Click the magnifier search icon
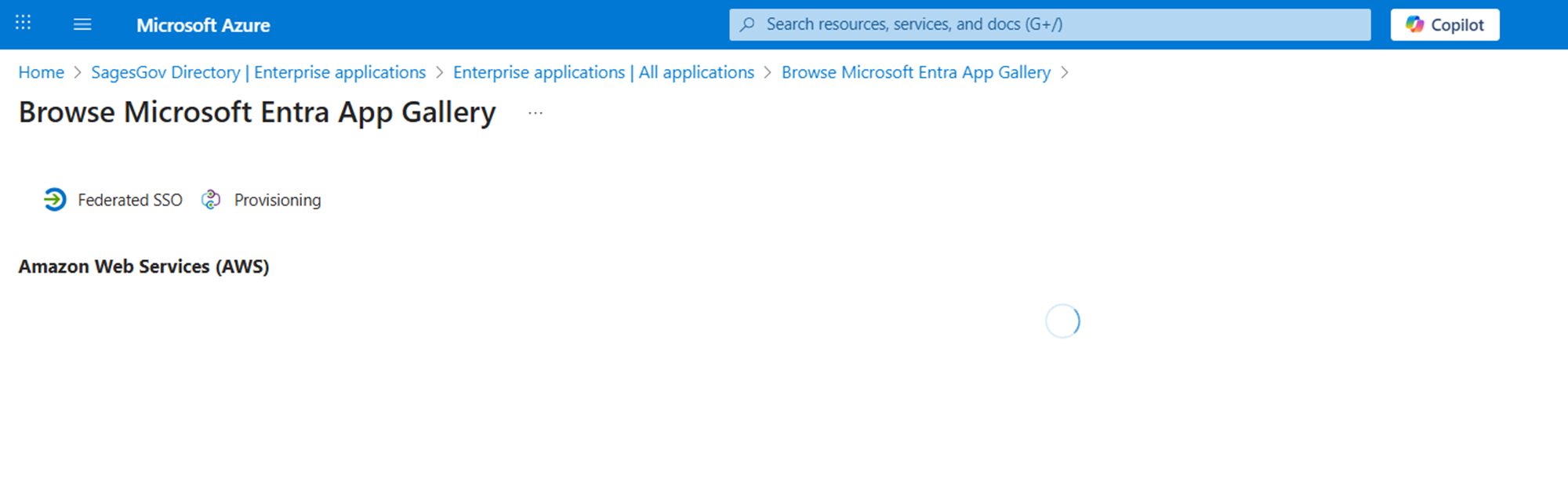The image size is (1568, 482). [x=748, y=24]
